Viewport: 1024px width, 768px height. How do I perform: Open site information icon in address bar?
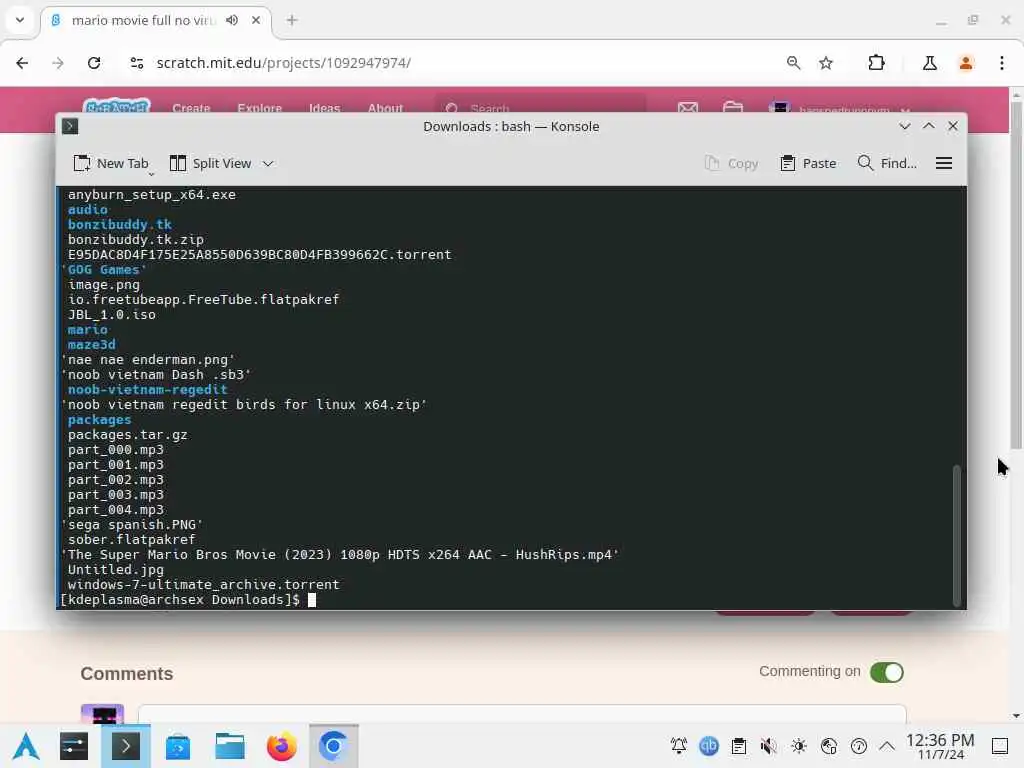136,63
